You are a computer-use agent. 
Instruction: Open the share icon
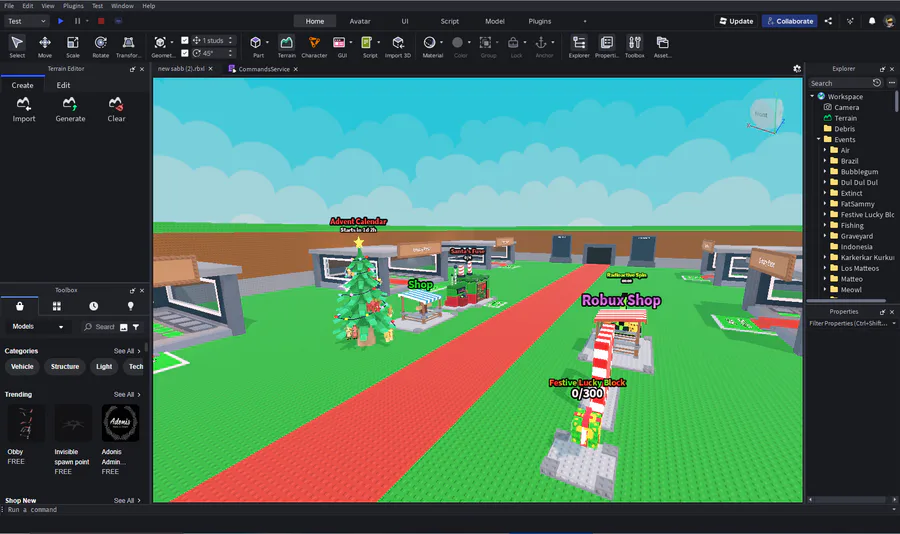click(828, 21)
